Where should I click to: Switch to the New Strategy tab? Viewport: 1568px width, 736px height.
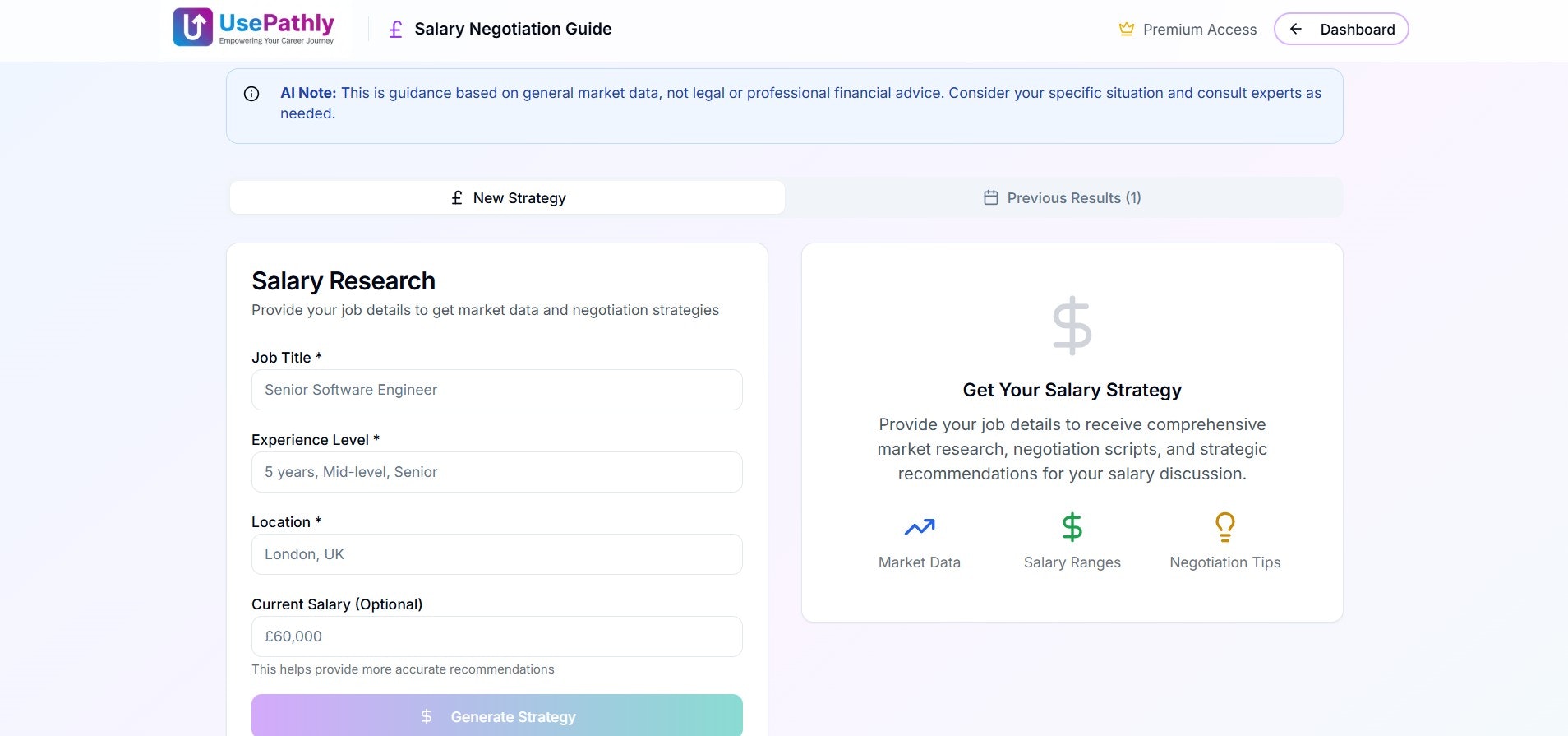coord(507,197)
